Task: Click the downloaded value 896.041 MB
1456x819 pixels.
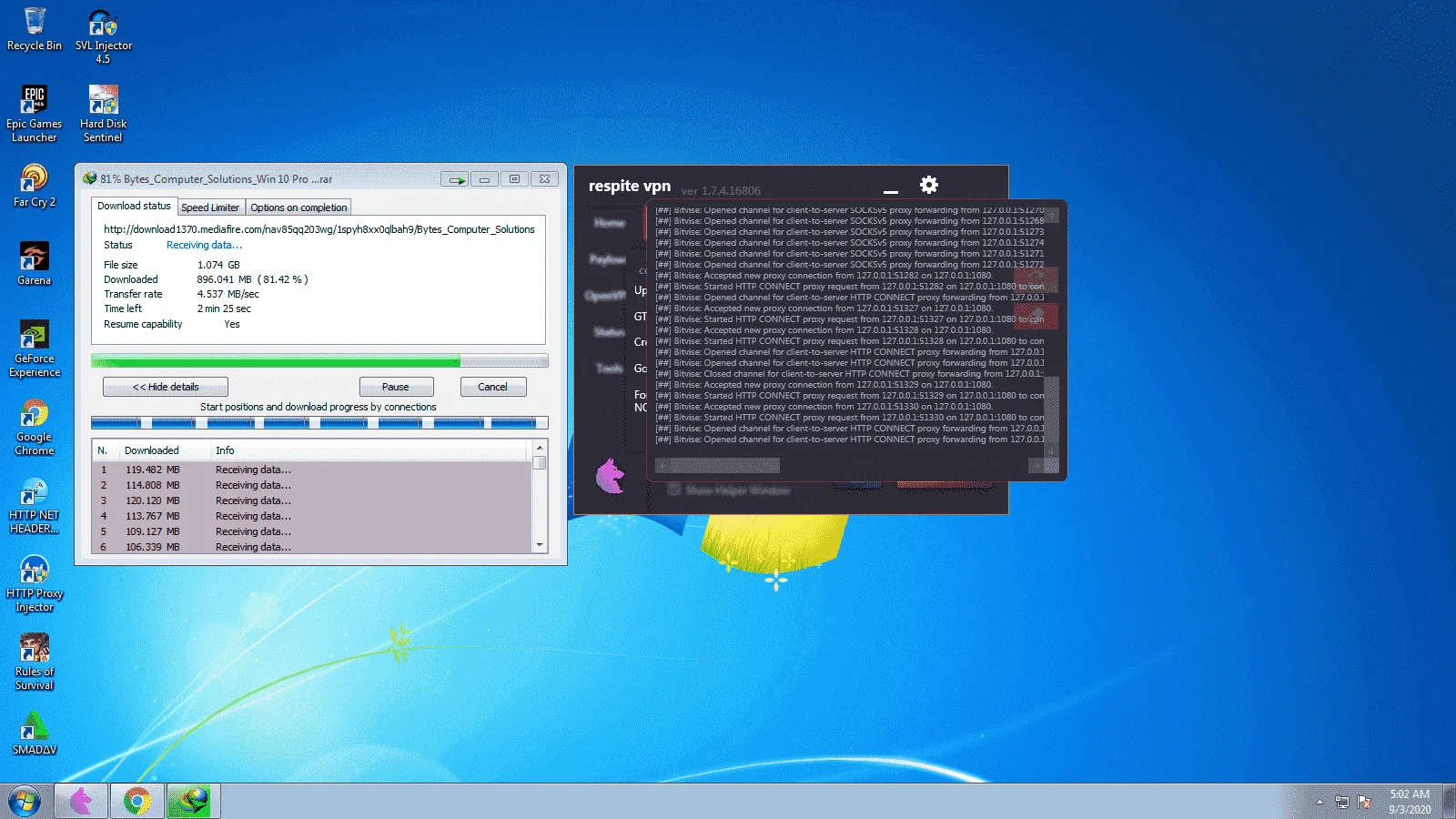Action: tap(253, 279)
